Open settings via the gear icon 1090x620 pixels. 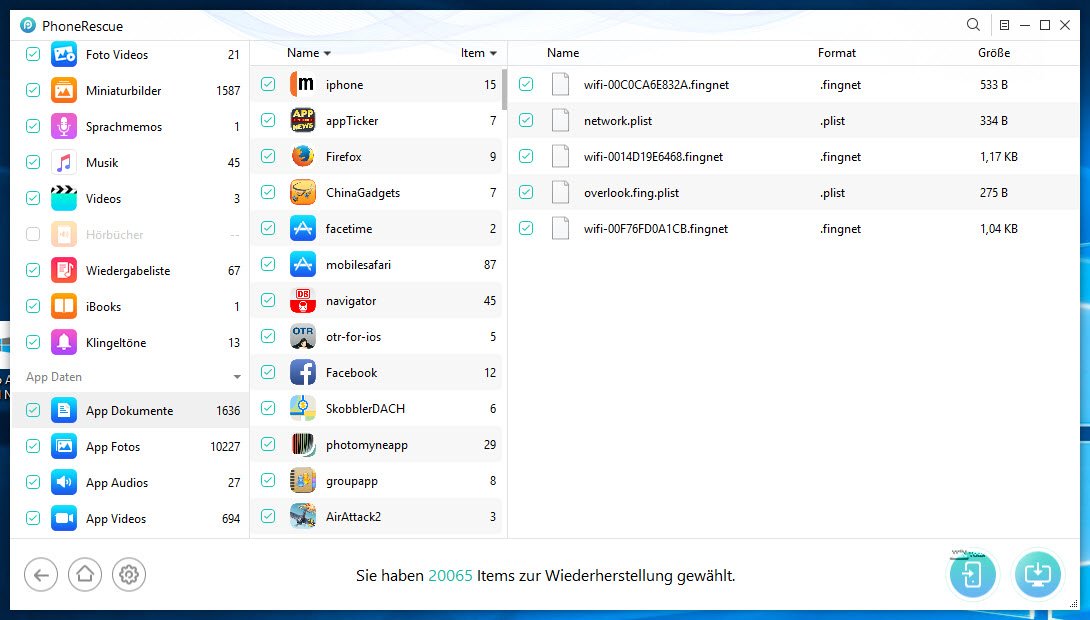[x=129, y=575]
